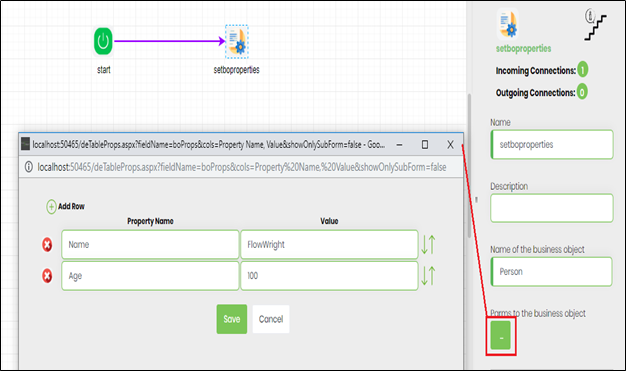This screenshot has width=626, height=371.
Task: Minimize the deTableProps popup window
Action: point(399,145)
